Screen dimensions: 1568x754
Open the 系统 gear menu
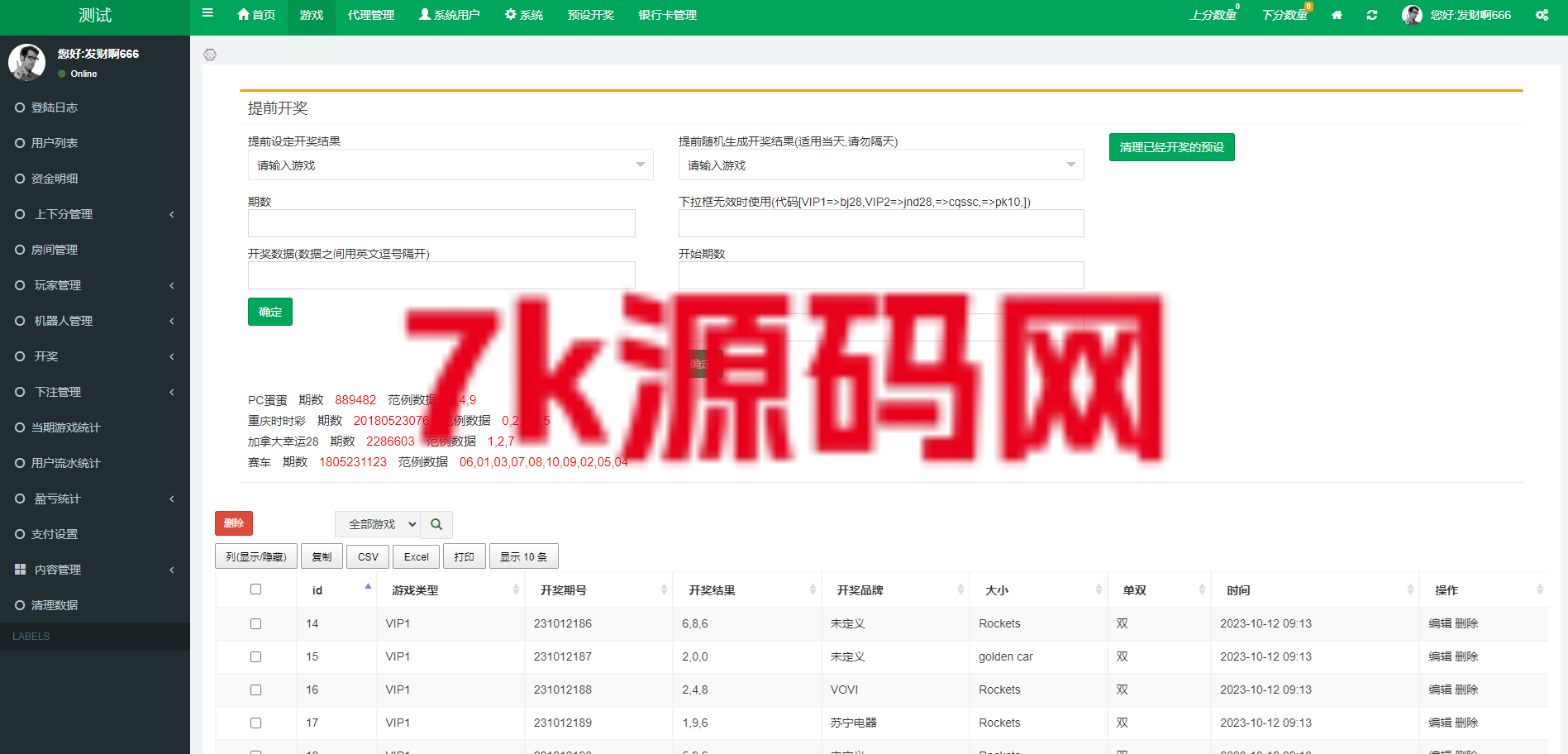(x=524, y=15)
